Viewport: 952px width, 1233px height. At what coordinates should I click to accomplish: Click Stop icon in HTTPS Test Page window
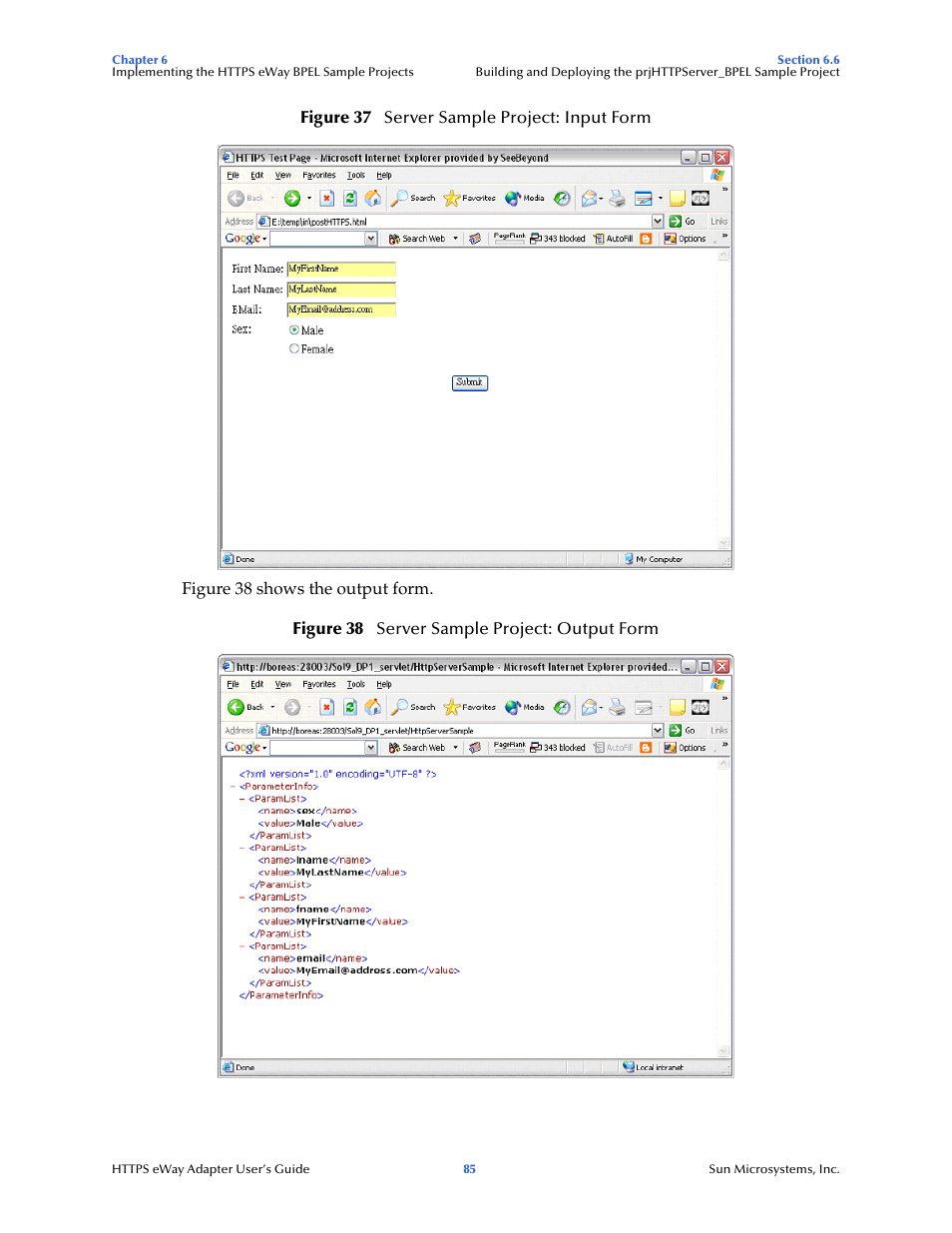[326, 198]
